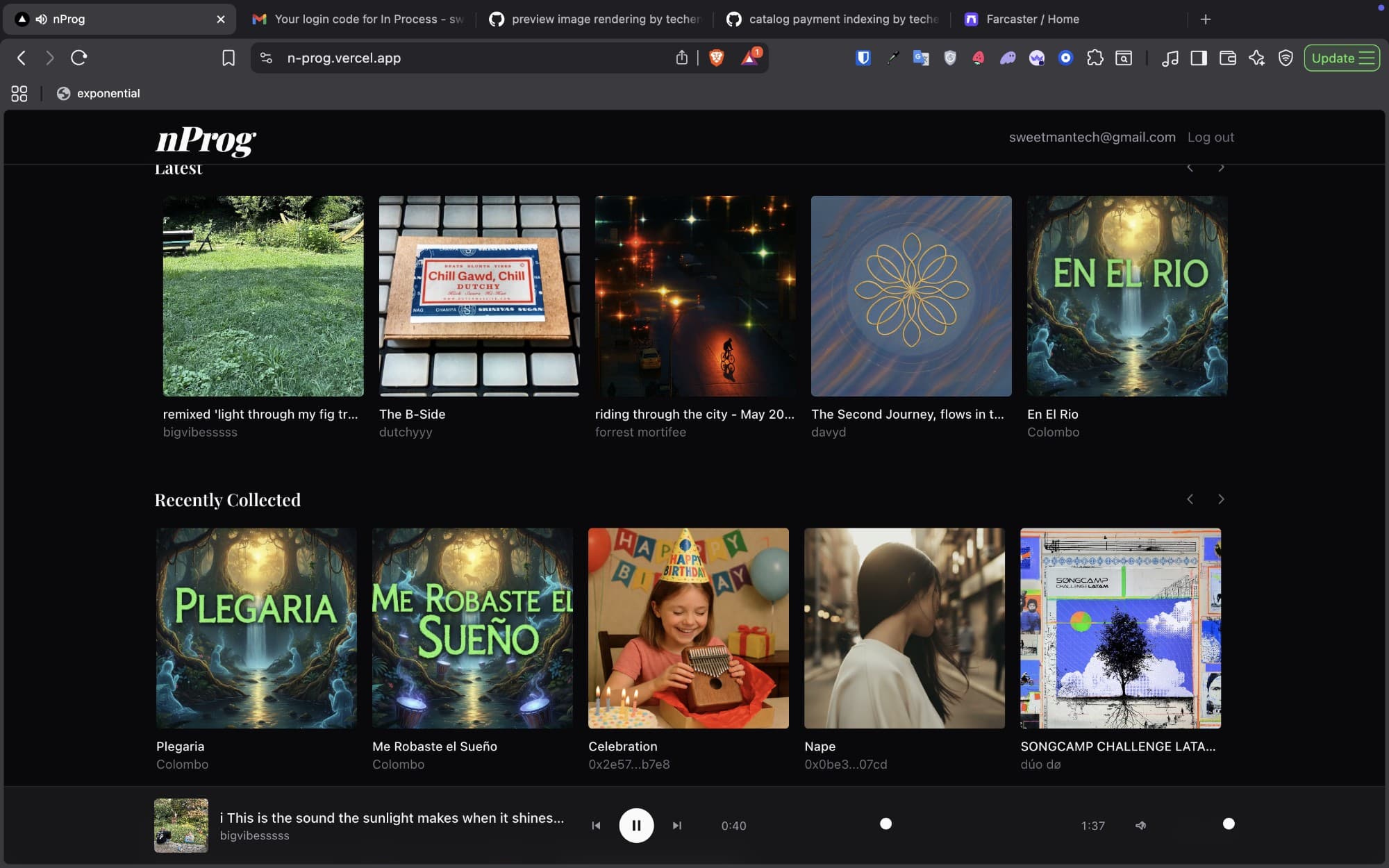This screenshot has height=868, width=1389.
Task: Open the Brave Wallet icon
Action: 1228,58
